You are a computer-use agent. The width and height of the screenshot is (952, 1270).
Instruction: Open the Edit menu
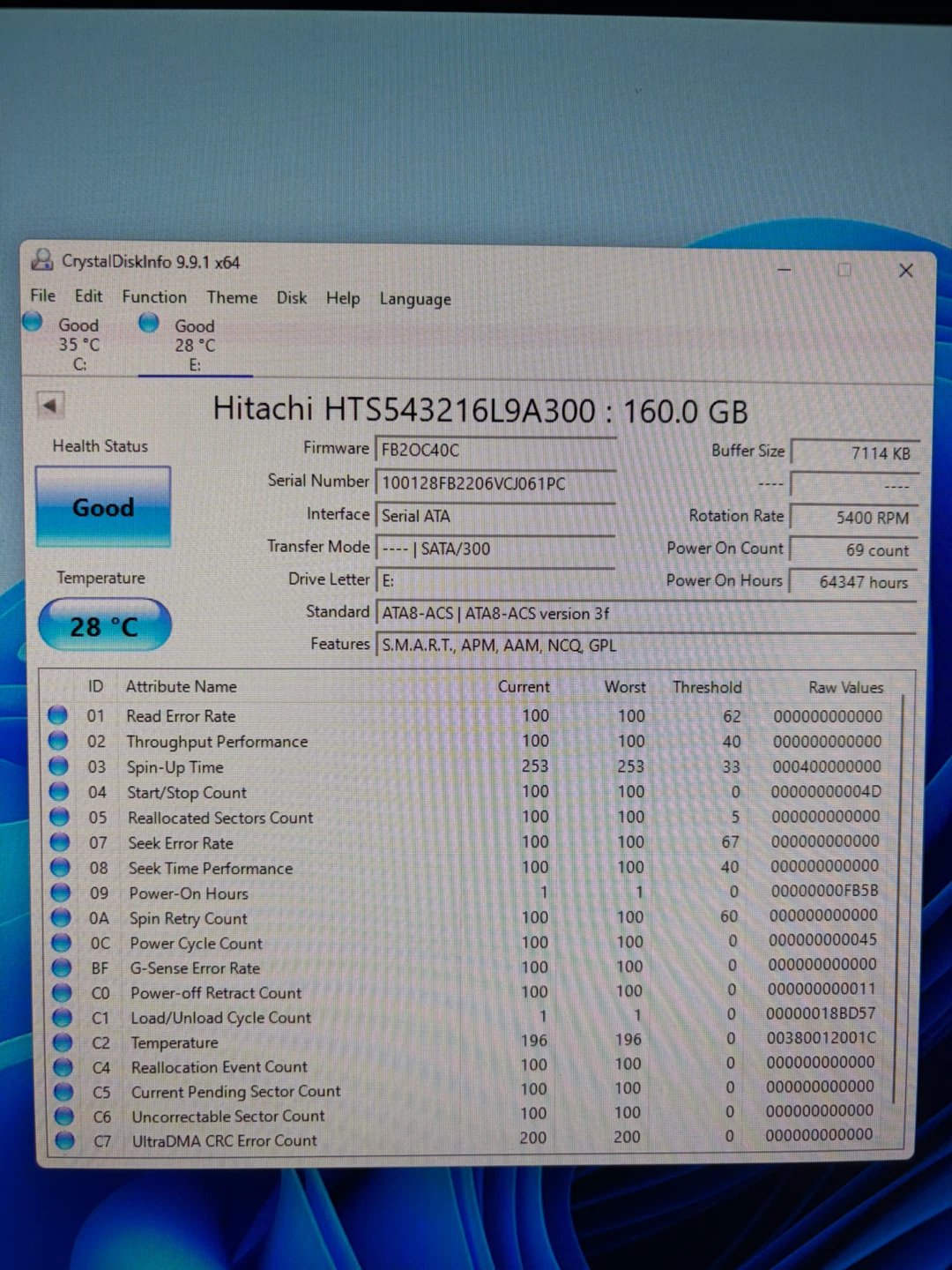click(x=88, y=296)
